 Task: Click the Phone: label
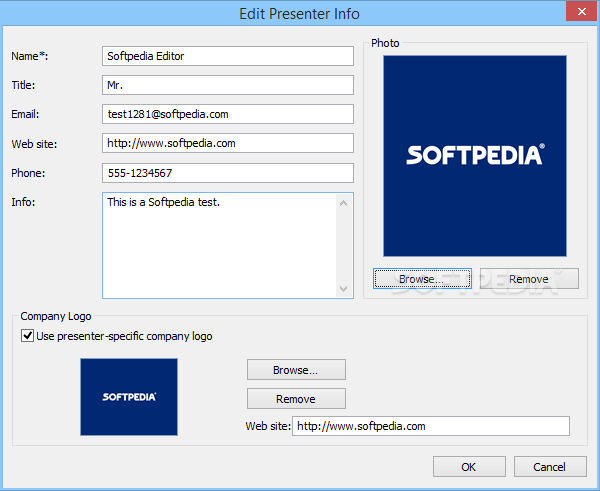pyautogui.click(x=28, y=173)
